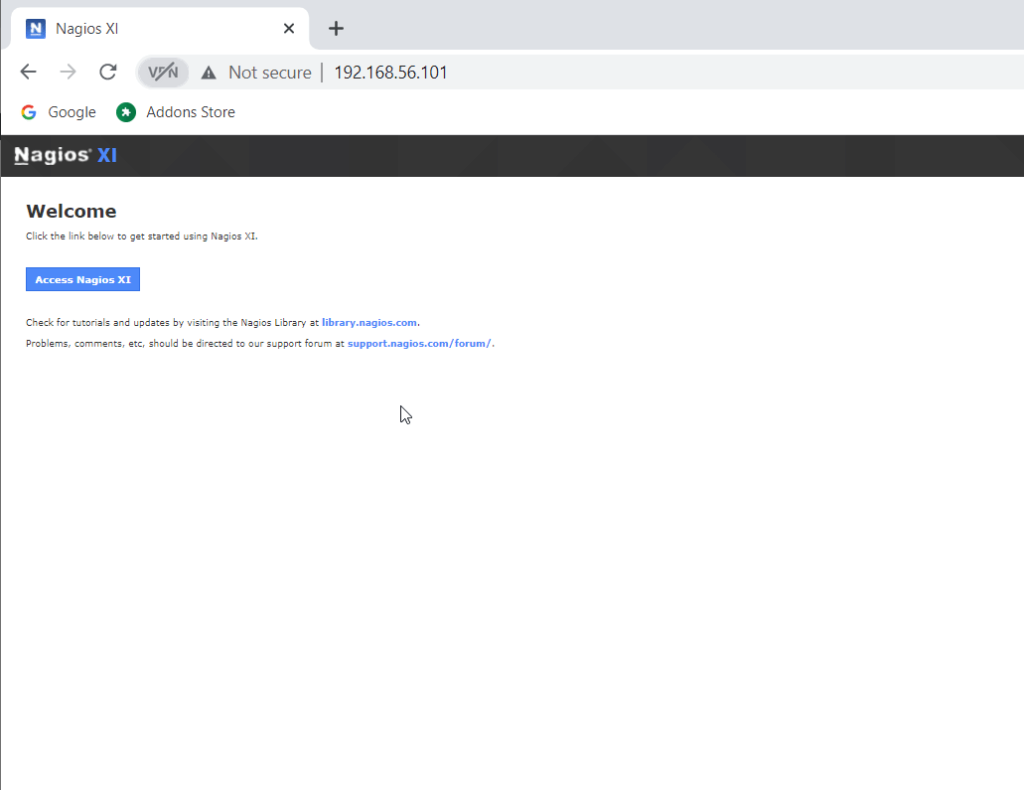Open the support.nagios.com/forum/ link

[x=419, y=343]
